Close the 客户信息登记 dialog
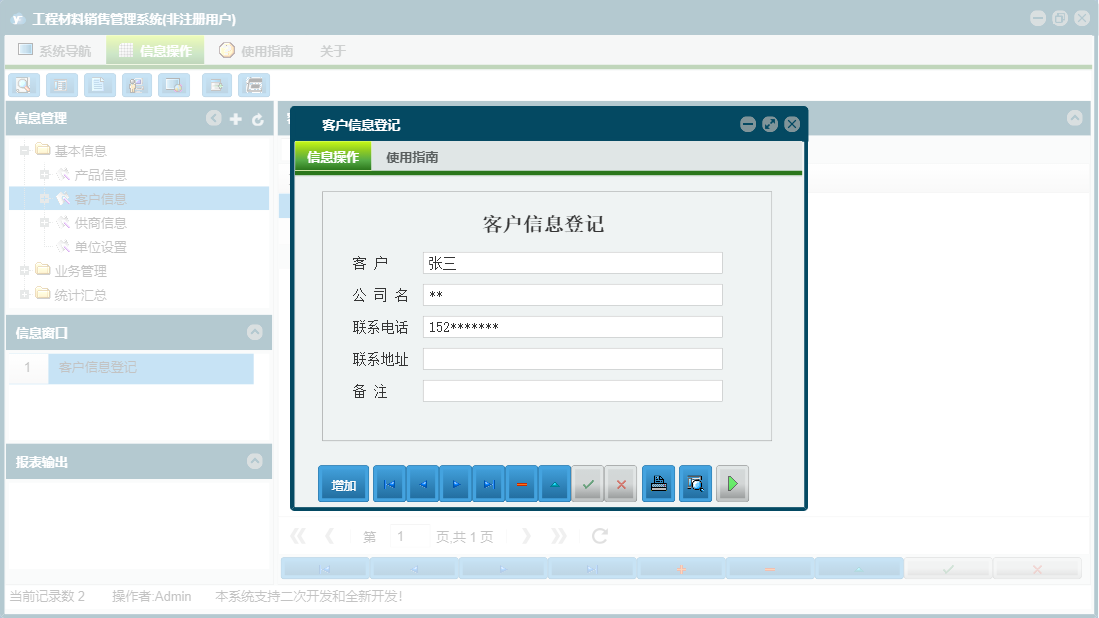 click(x=792, y=124)
